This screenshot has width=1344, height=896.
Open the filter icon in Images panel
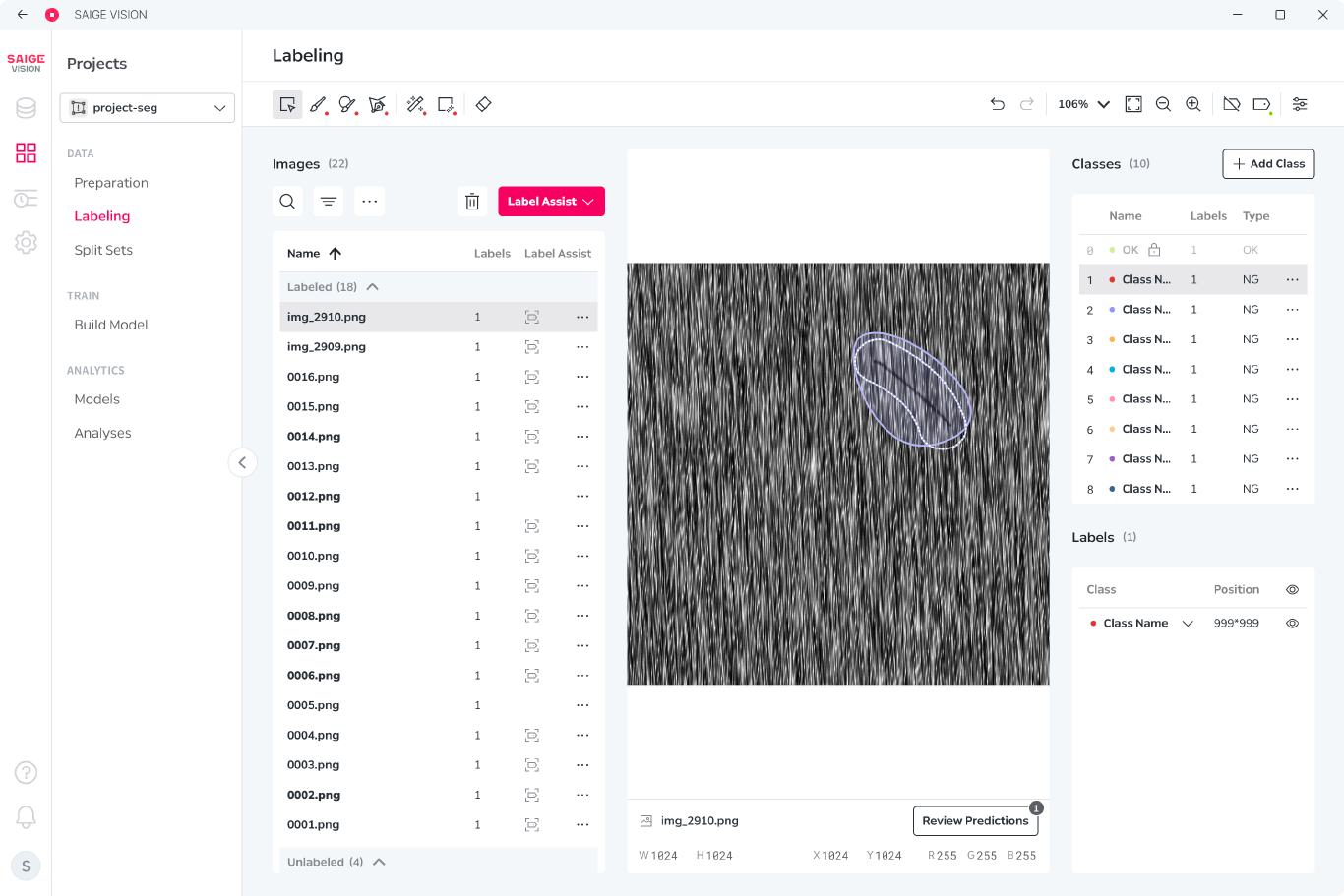coord(329,202)
